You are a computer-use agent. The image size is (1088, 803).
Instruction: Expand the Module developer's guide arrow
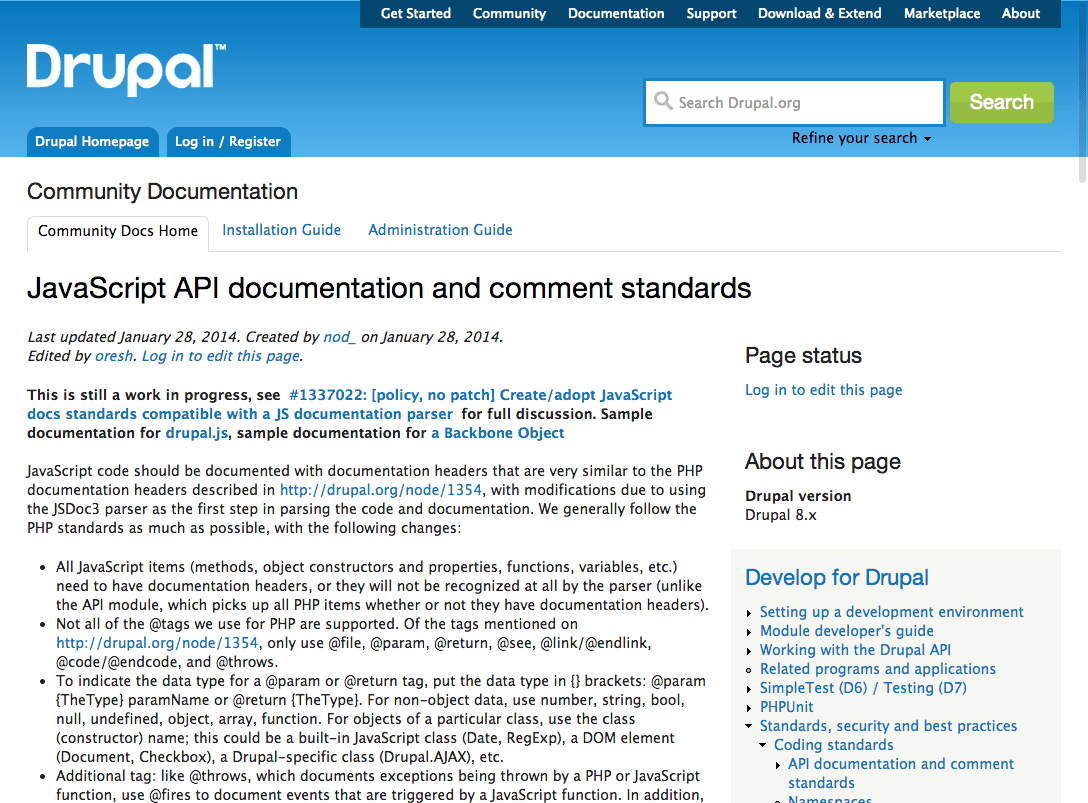750,632
